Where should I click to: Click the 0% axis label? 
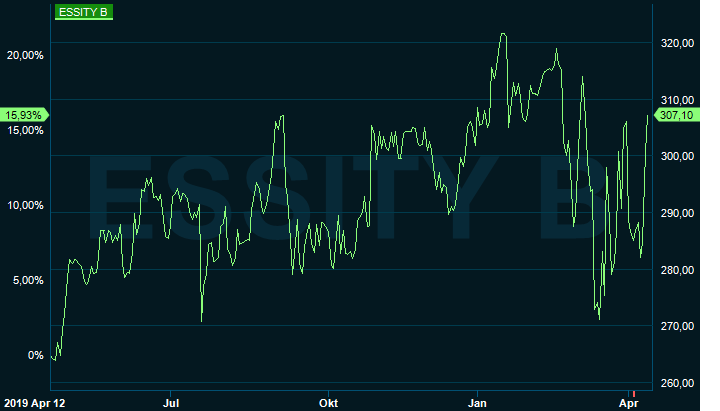[36, 355]
